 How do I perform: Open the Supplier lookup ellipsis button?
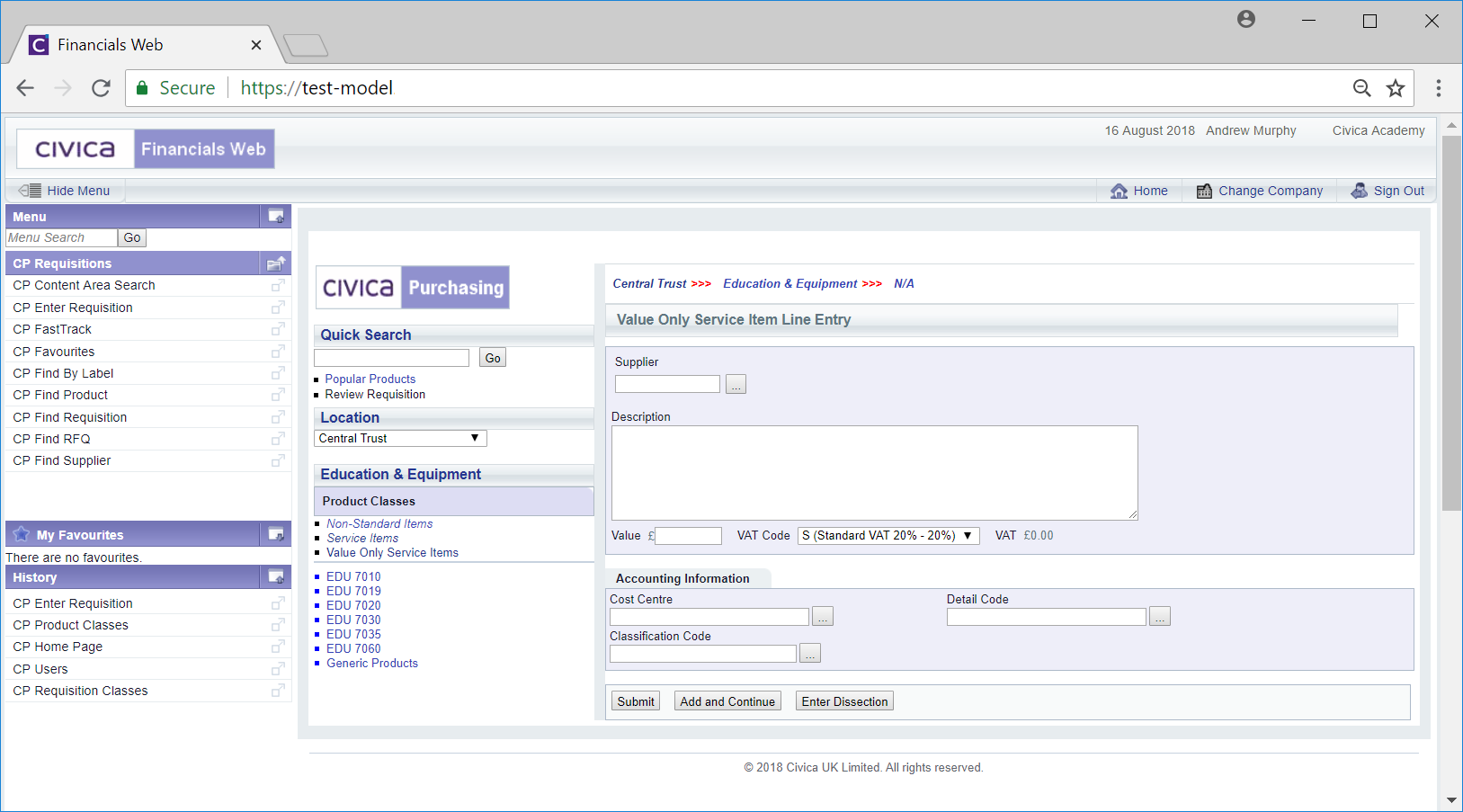click(736, 385)
